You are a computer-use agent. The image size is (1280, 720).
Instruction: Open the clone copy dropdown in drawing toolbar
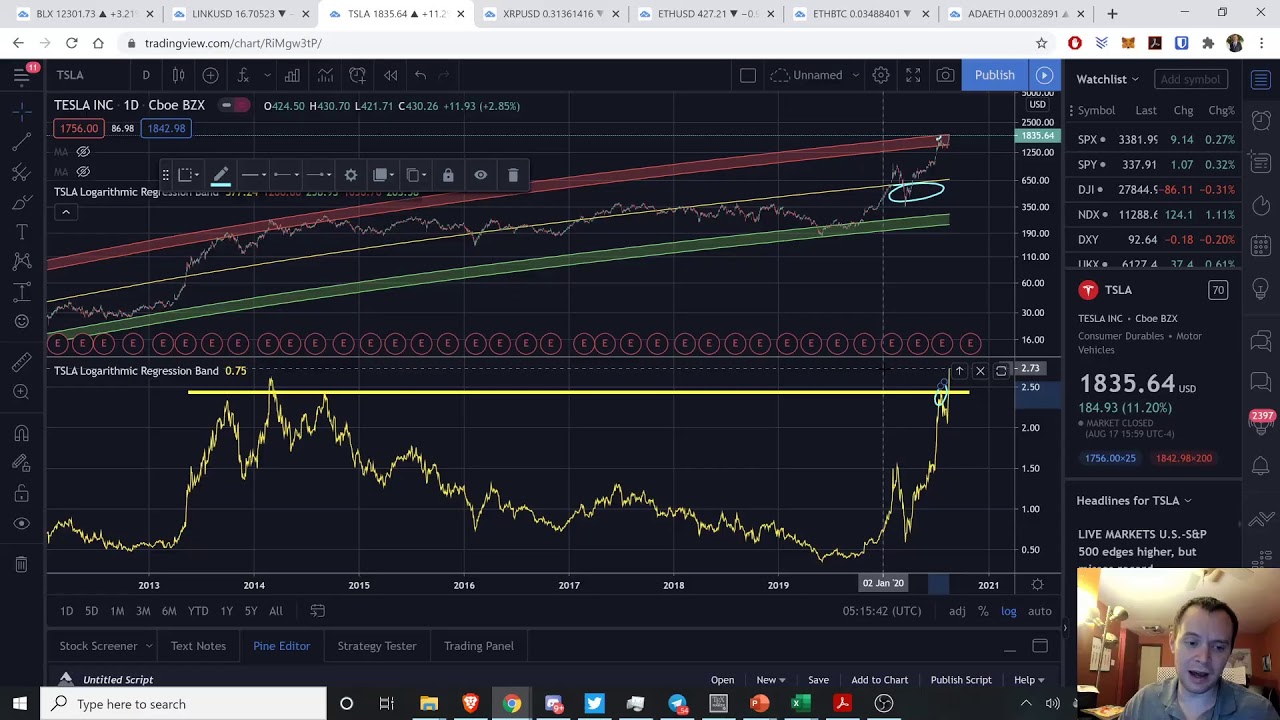[x=414, y=175]
